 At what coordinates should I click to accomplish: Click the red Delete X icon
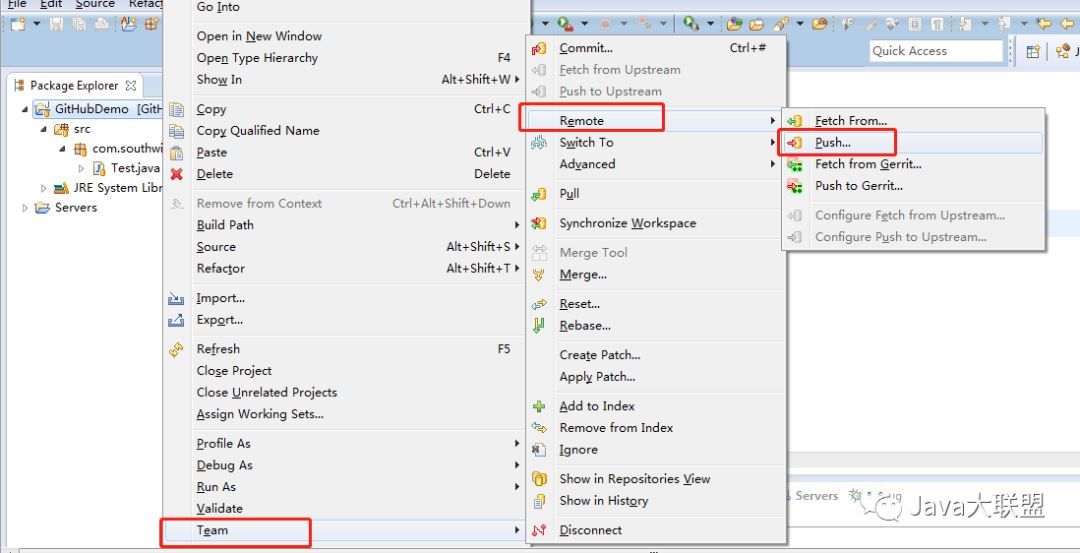pos(176,174)
